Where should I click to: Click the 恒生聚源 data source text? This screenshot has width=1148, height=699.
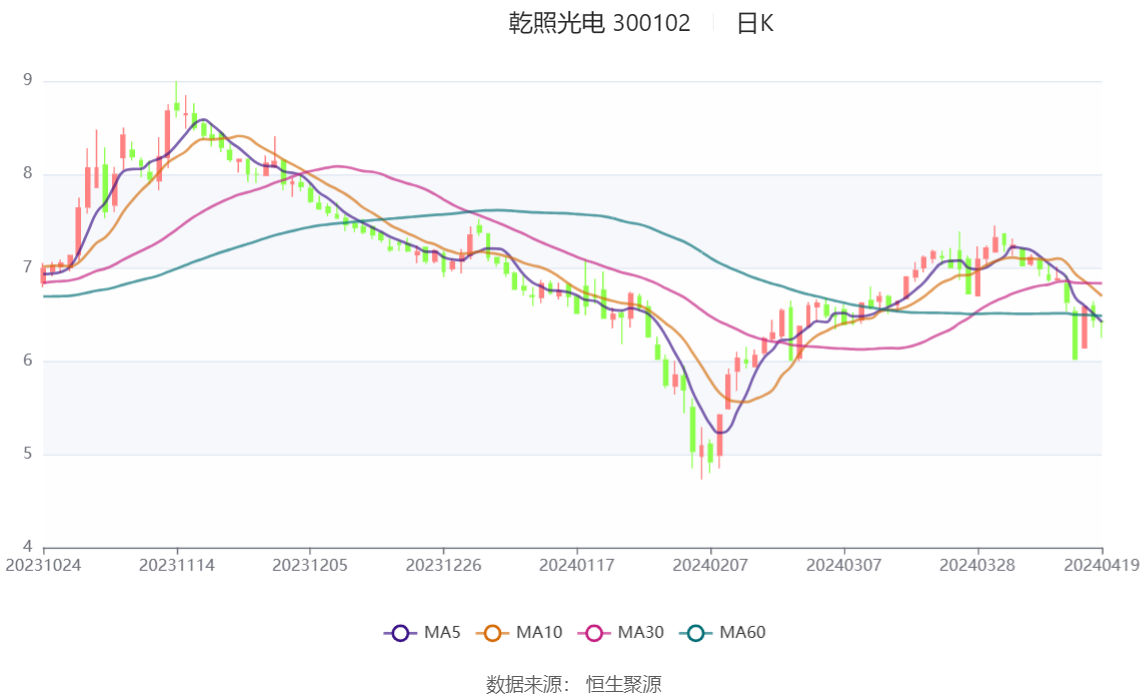click(x=624, y=684)
